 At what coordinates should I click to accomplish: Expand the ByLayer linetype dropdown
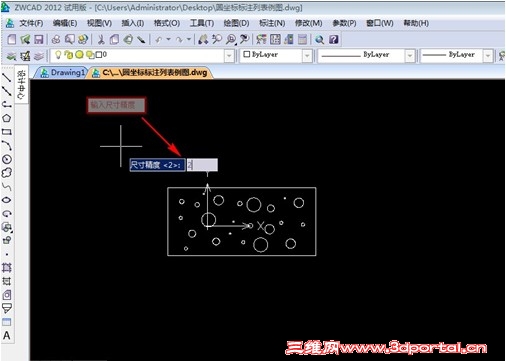tap(410, 56)
